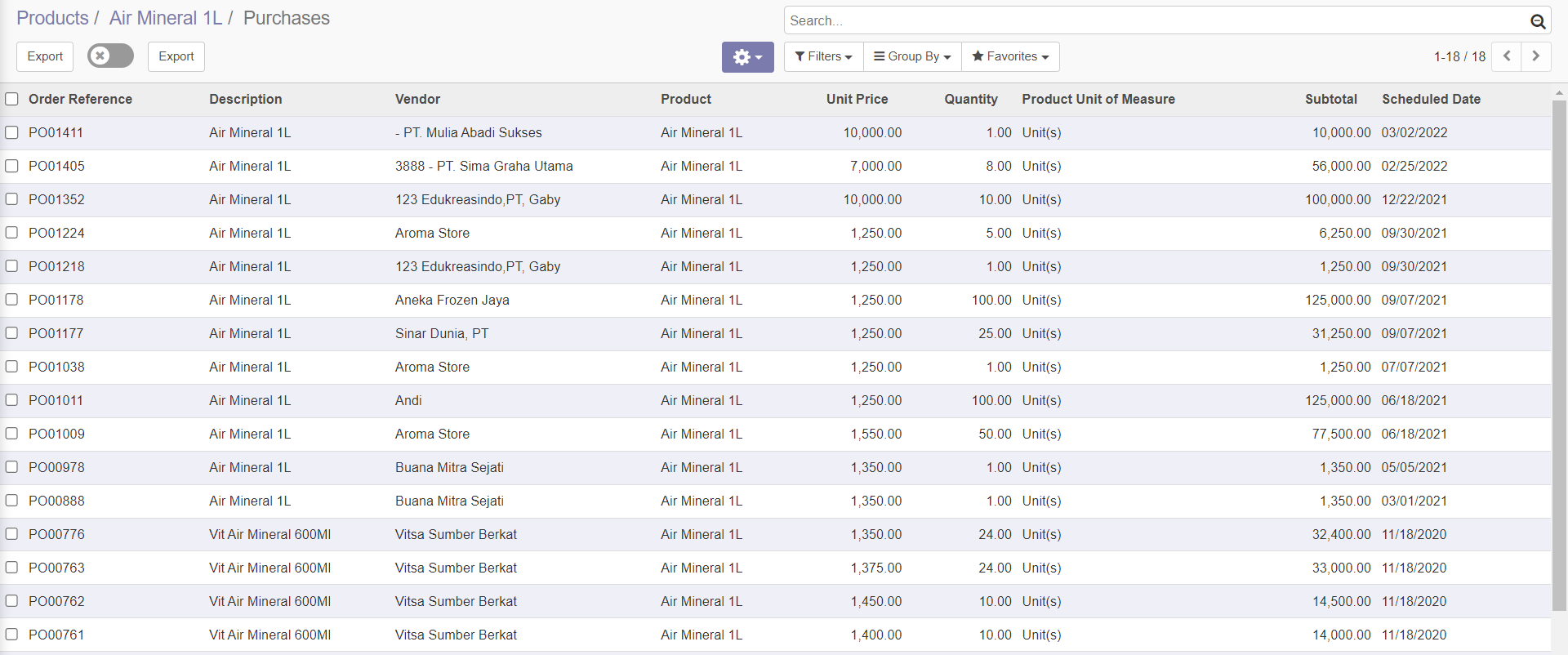Sort by Vendor column header
Screen dimensions: 1568x655
click(x=417, y=99)
